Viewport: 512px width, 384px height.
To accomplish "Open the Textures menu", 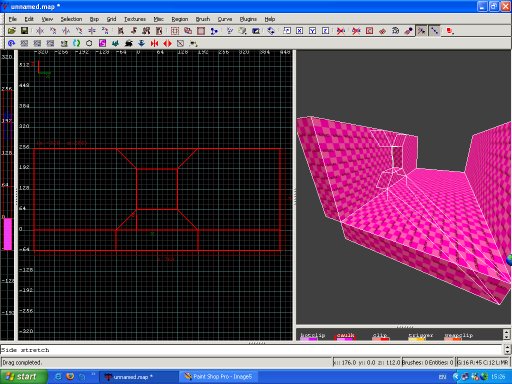I will (135, 19).
